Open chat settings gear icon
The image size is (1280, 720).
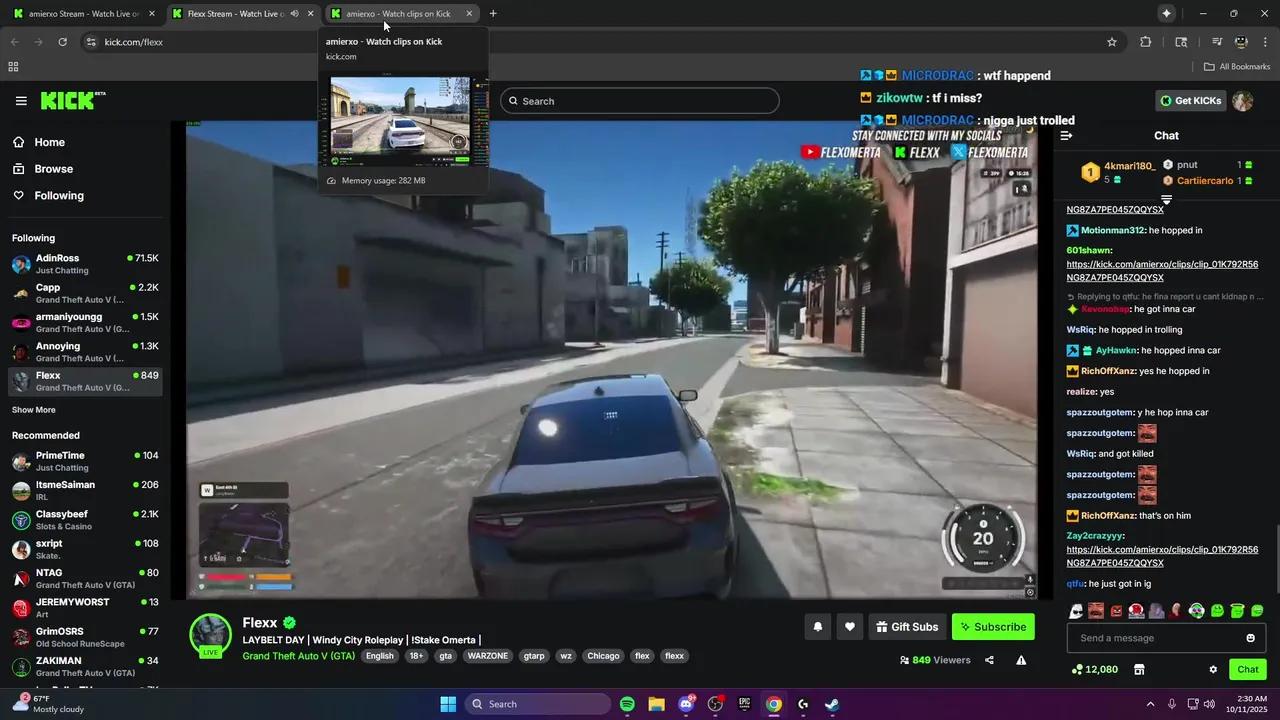point(1213,669)
